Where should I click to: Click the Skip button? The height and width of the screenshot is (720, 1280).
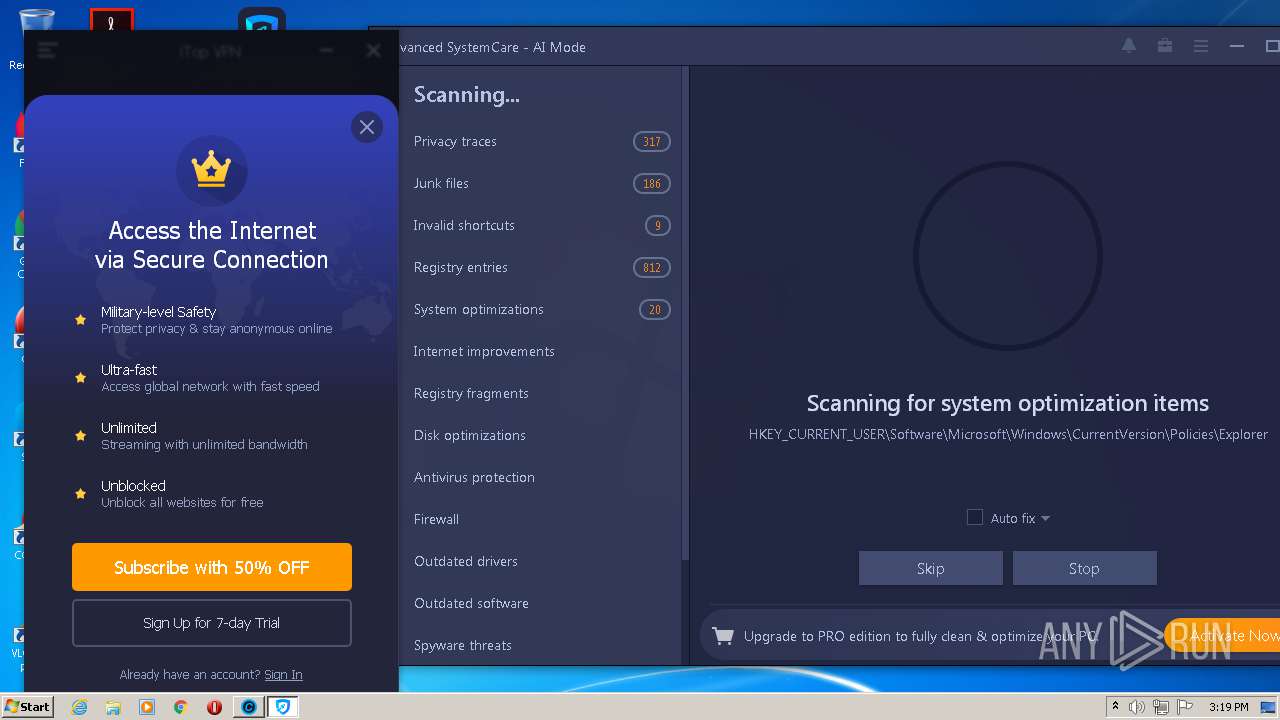pos(931,568)
